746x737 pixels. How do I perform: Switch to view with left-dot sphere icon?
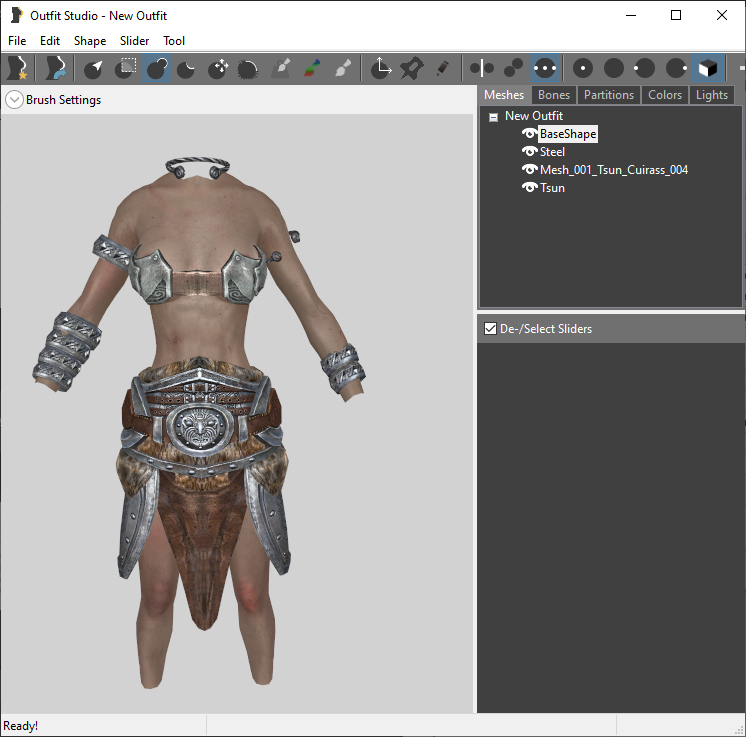pos(644,68)
